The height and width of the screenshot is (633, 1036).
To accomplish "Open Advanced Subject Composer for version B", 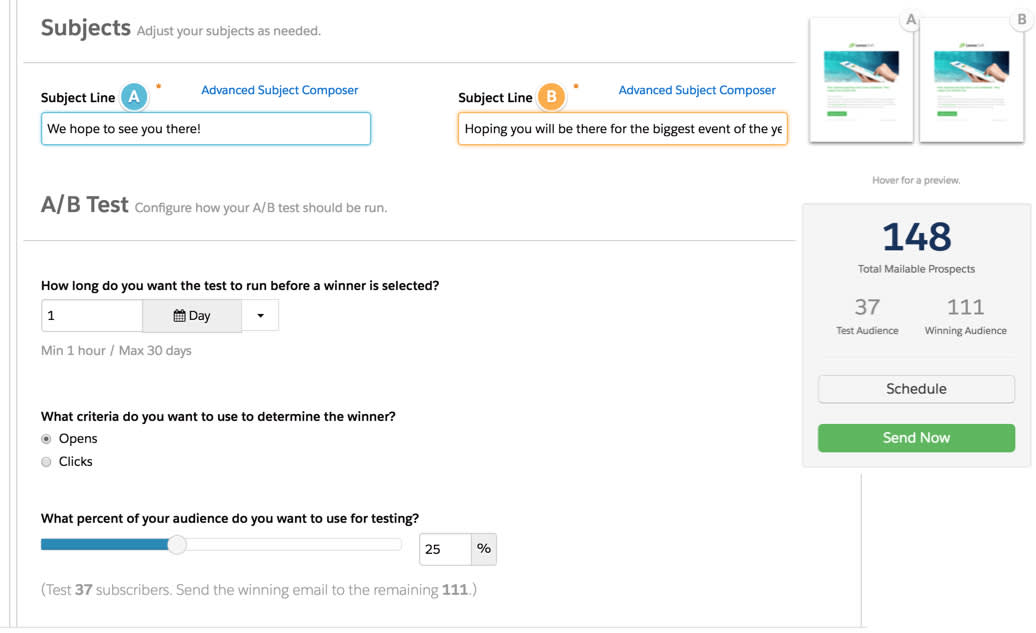I will 696,90.
